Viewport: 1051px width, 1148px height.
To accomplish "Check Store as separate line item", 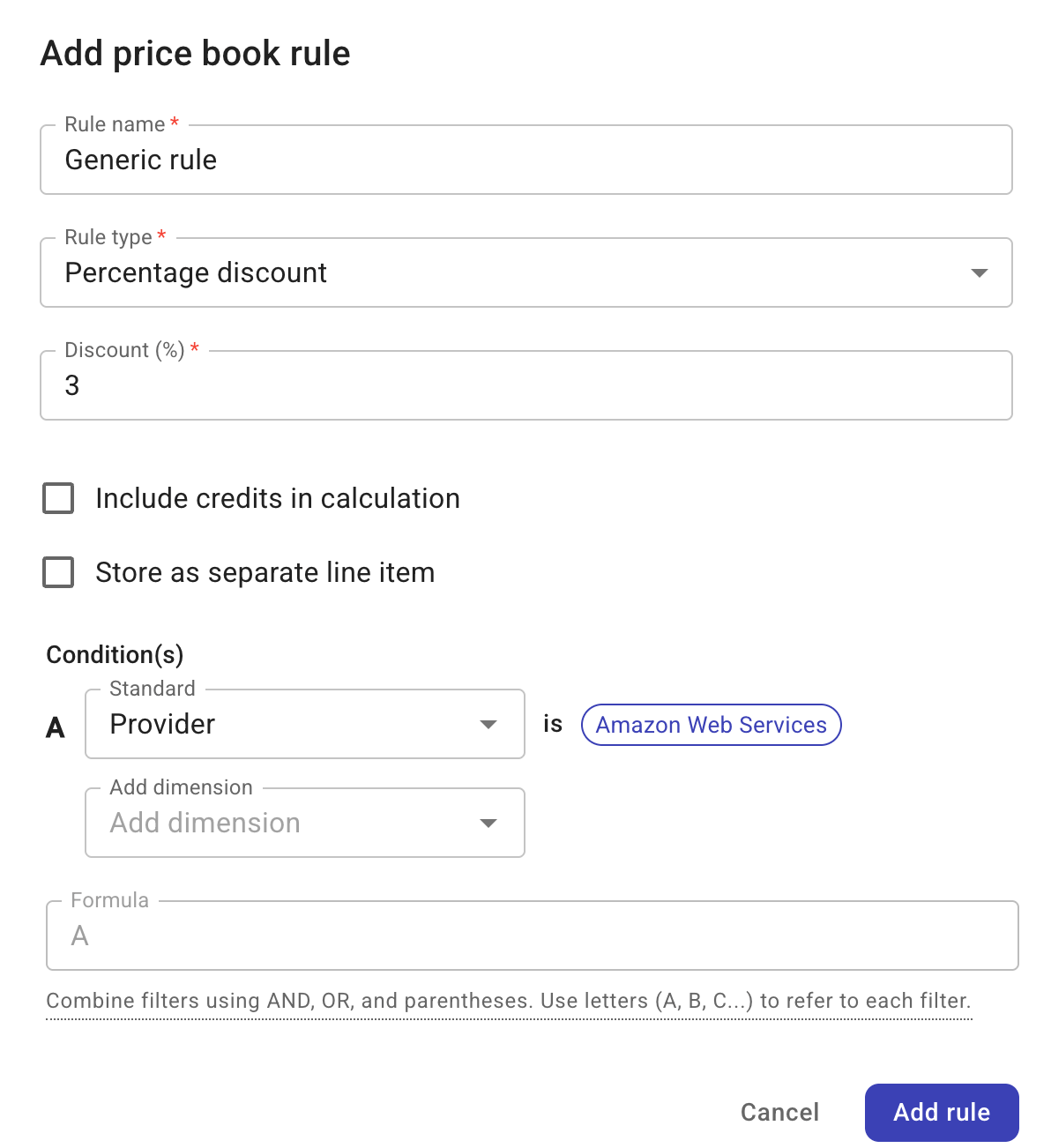I will [x=57, y=572].
